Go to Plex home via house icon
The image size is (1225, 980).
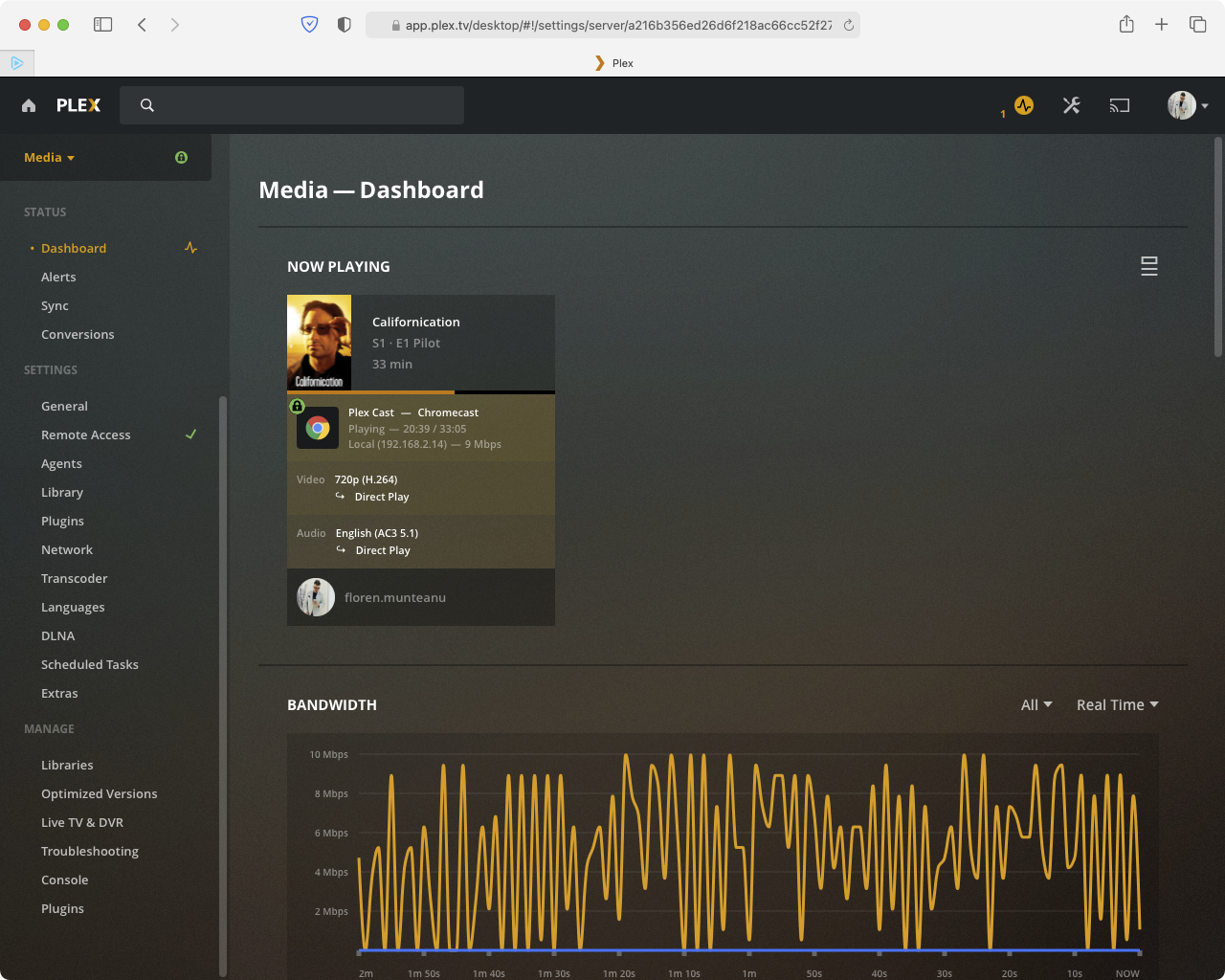(x=29, y=105)
